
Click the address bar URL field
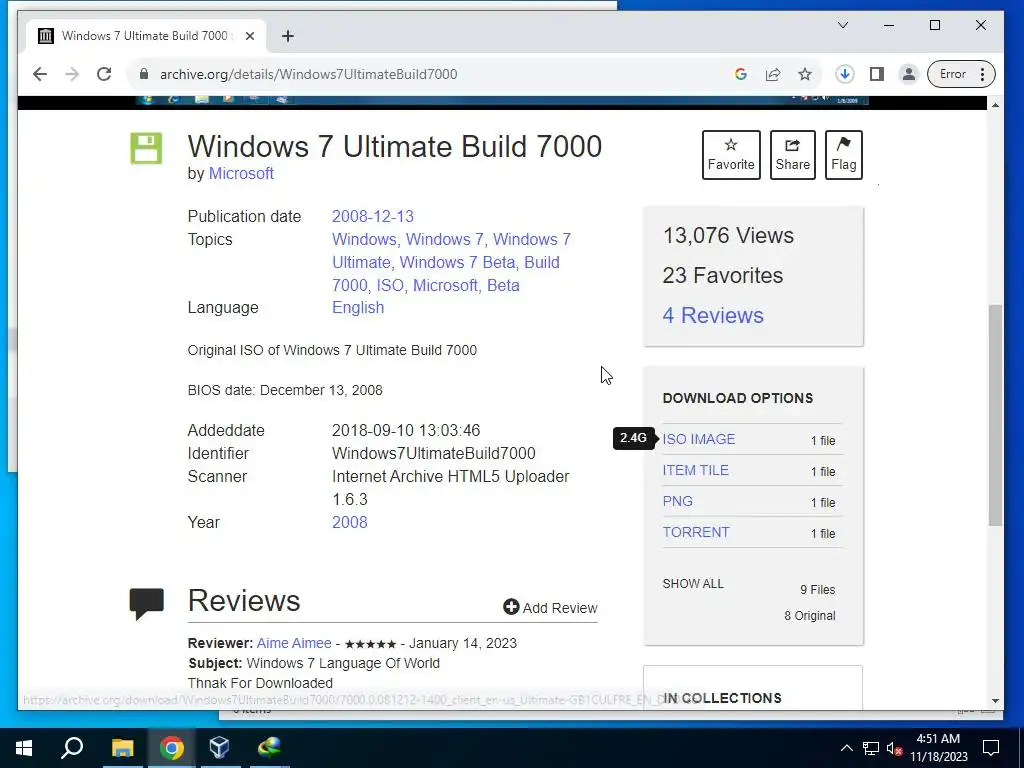pos(431,74)
